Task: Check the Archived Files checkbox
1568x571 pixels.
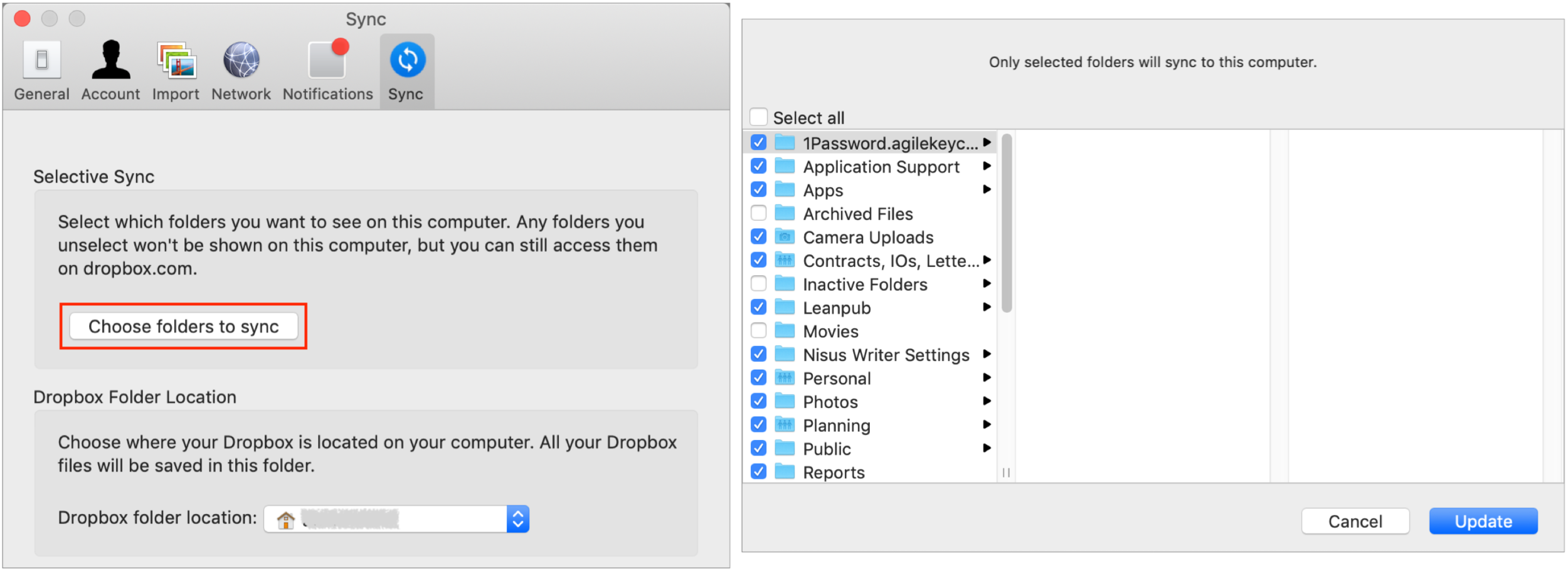Action: (x=758, y=213)
